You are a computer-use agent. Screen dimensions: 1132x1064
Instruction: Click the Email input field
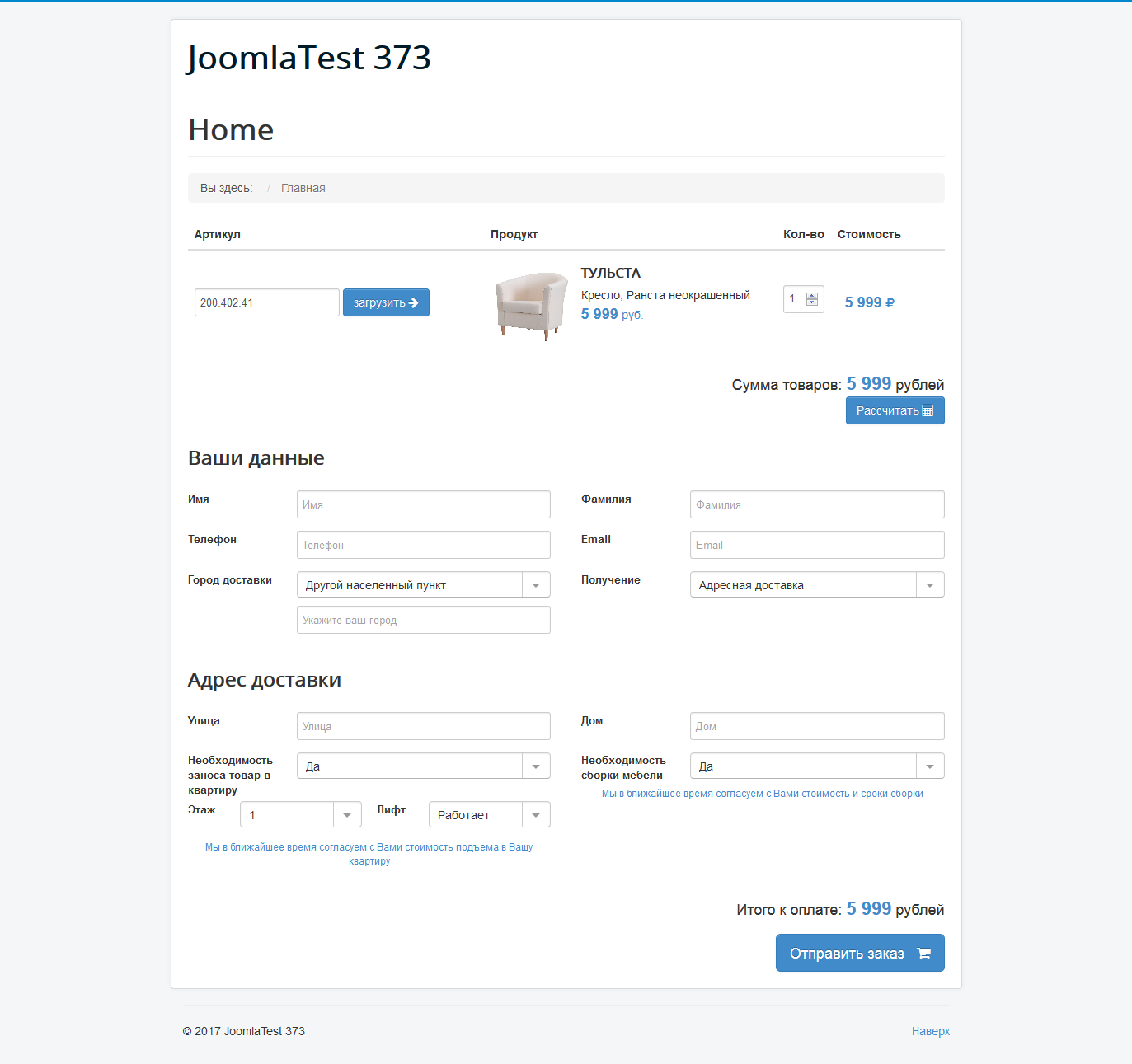point(816,545)
